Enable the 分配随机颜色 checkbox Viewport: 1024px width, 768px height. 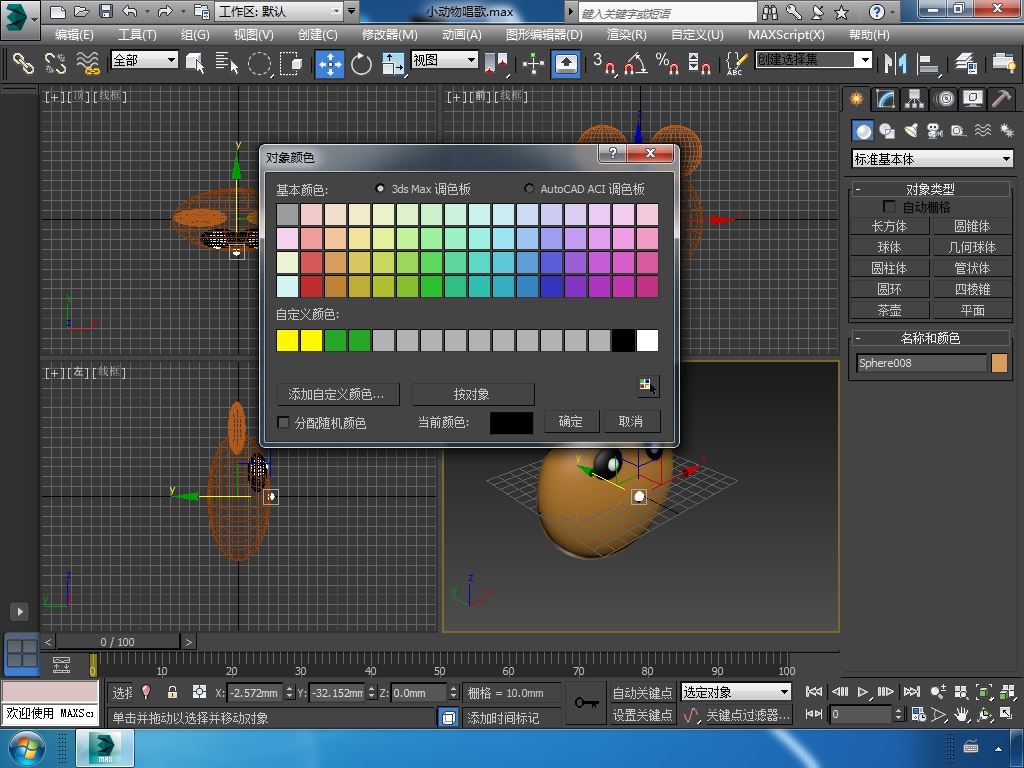coord(283,423)
